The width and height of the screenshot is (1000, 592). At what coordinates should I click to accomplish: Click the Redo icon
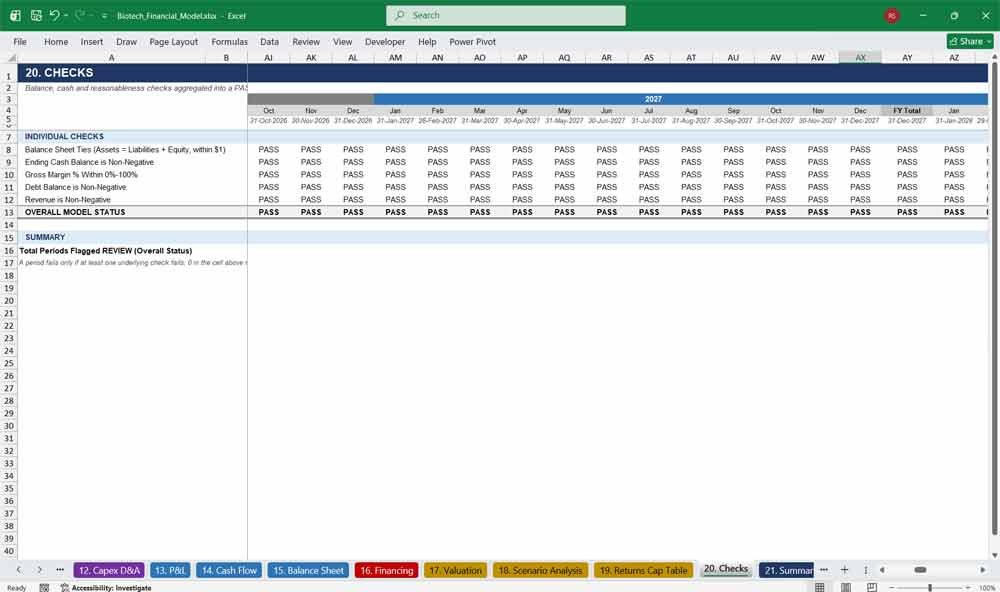[x=80, y=15]
